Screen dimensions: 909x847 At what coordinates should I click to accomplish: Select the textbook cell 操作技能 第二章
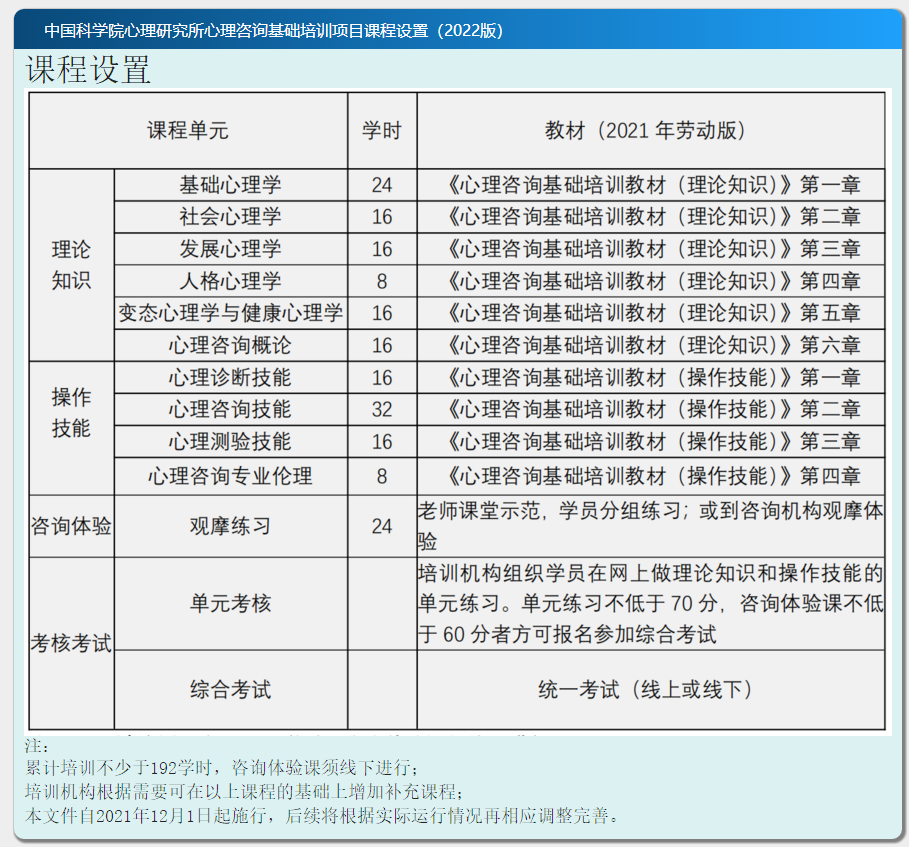(x=650, y=410)
